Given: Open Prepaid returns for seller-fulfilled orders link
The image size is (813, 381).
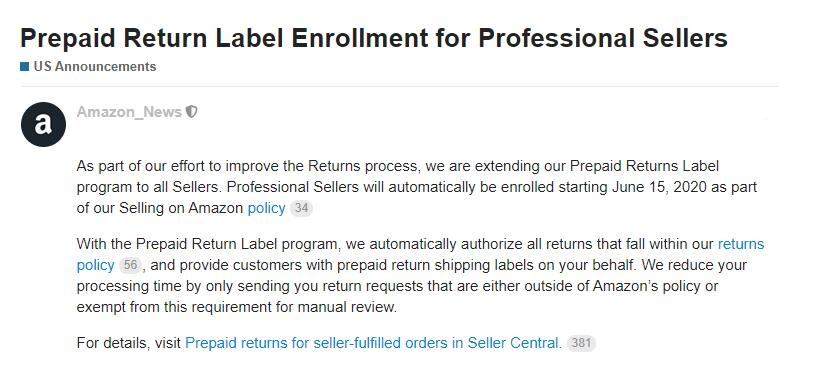Looking at the screenshot, I should (373, 343).
